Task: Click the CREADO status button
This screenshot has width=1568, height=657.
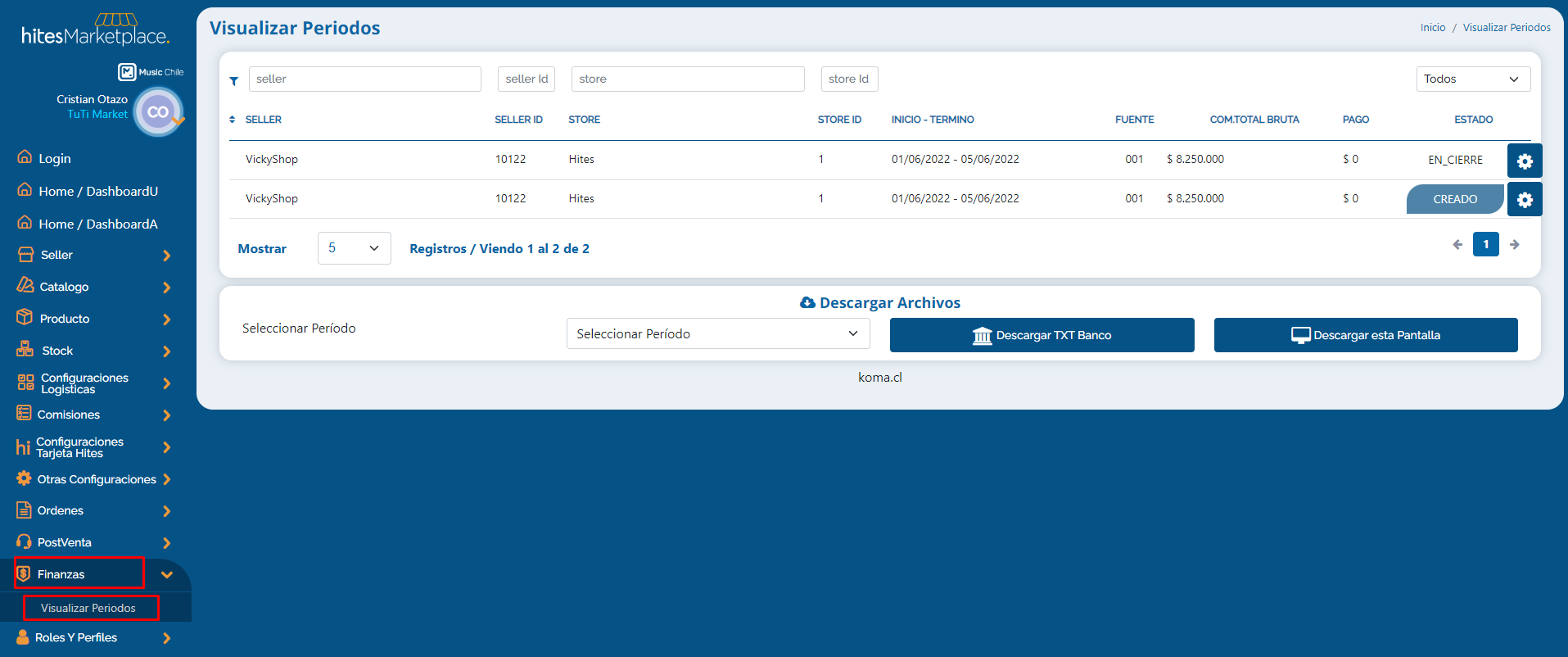Action: click(x=1455, y=199)
